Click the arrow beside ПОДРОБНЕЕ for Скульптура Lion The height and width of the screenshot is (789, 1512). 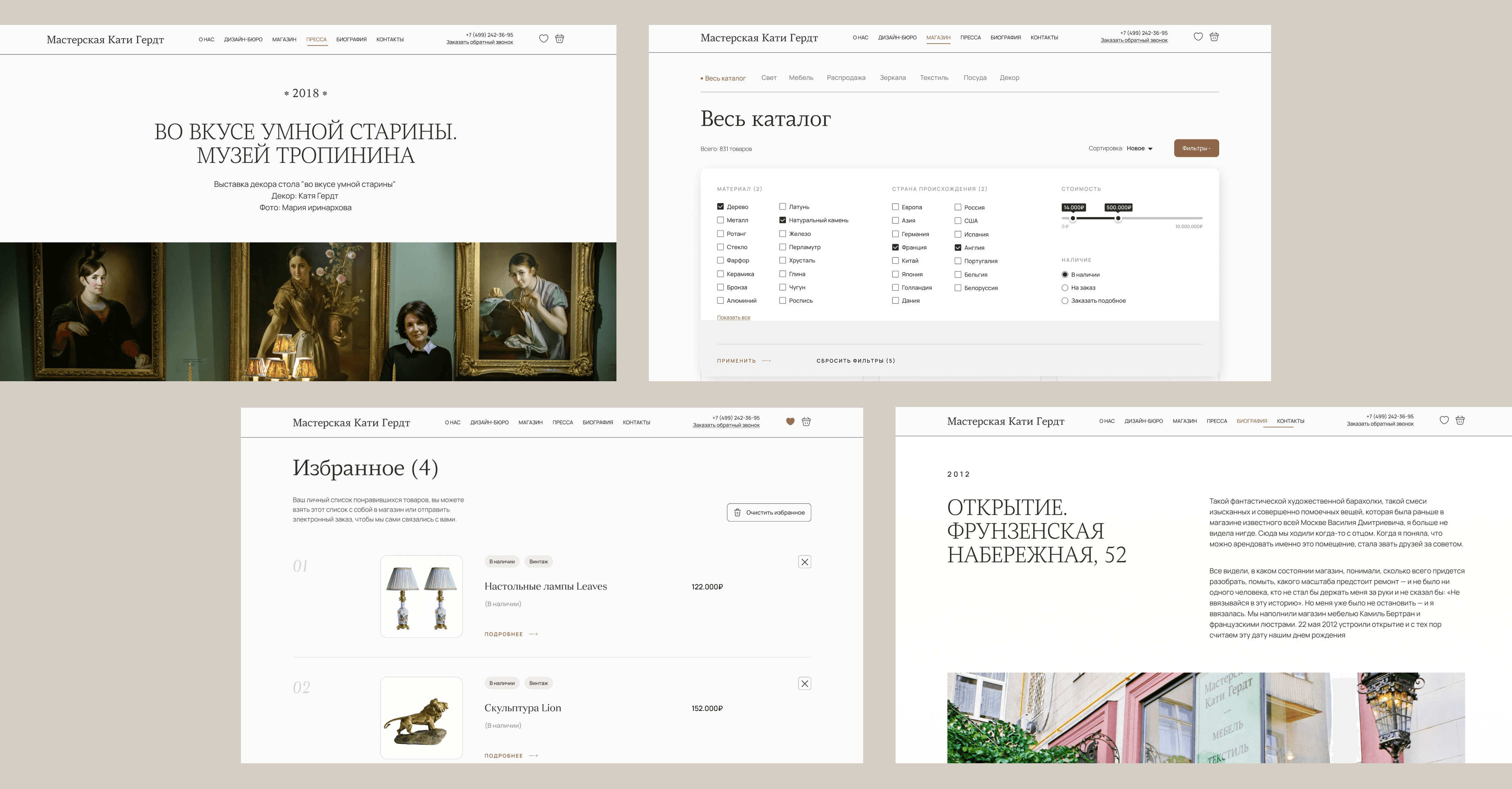(x=533, y=755)
